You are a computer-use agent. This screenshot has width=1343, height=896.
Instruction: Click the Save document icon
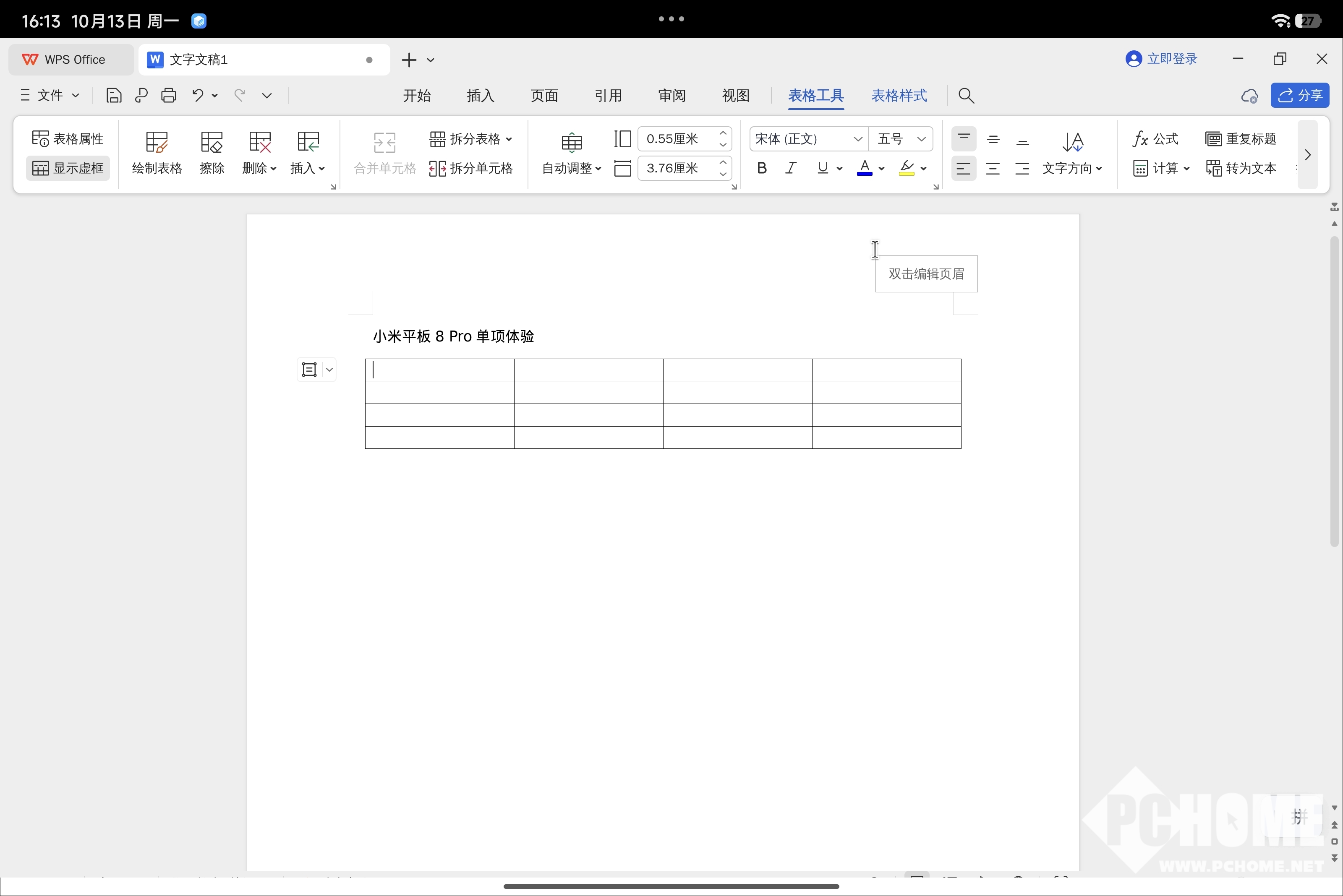[114, 95]
